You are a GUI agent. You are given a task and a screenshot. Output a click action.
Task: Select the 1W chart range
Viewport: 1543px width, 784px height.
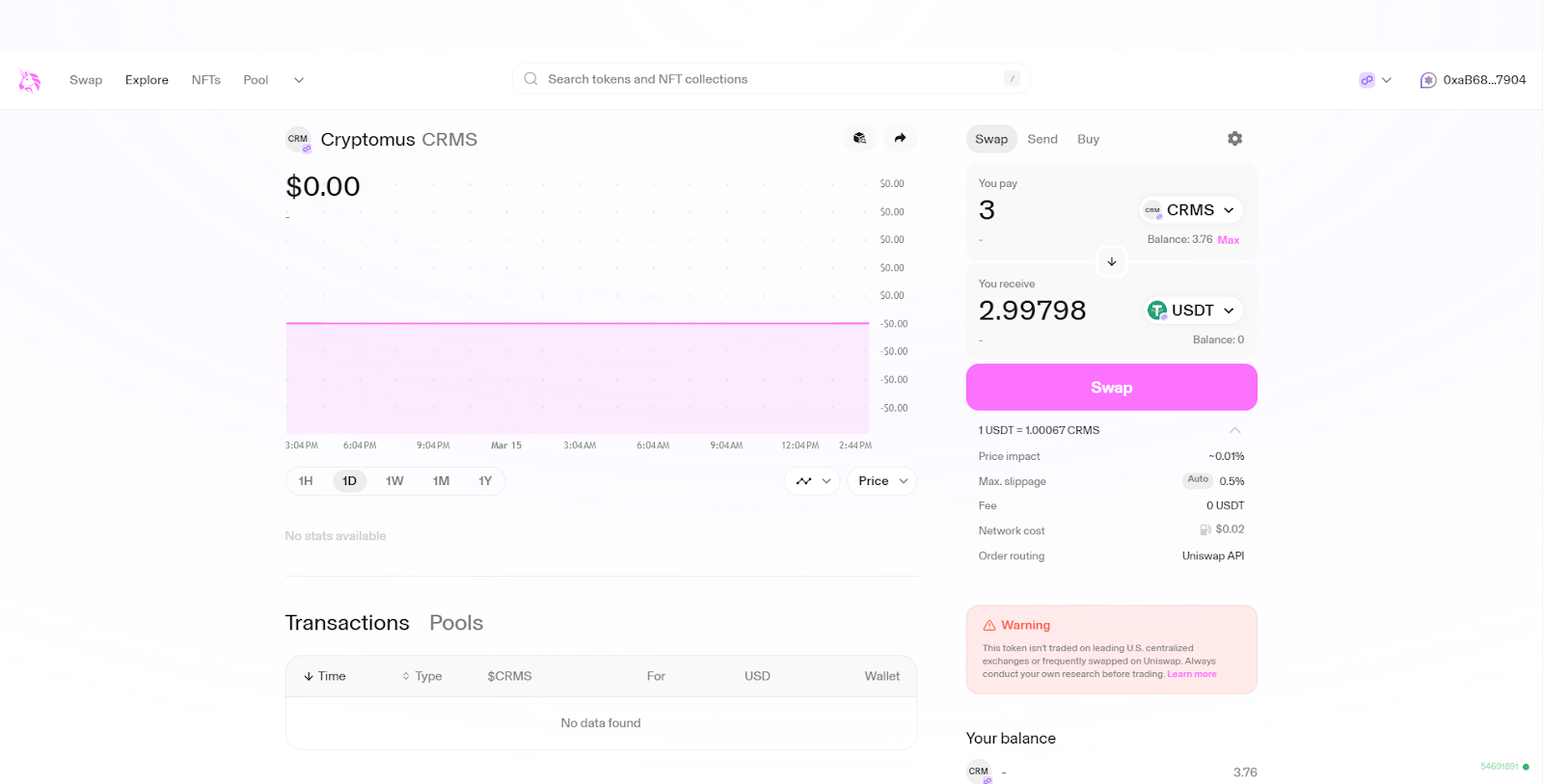(x=394, y=481)
